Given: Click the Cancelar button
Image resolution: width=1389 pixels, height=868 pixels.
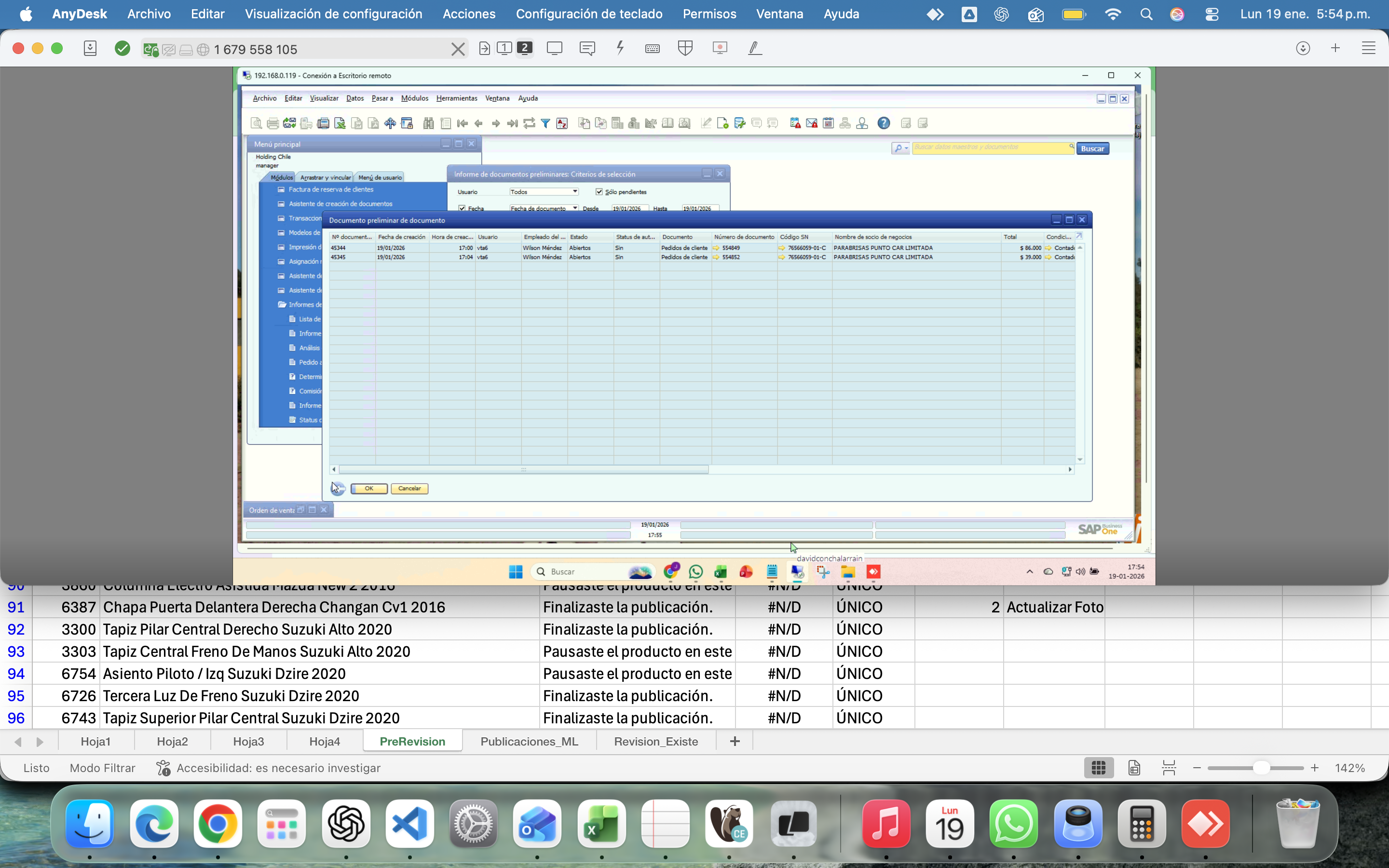Looking at the screenshot, I should pos(409,488).
